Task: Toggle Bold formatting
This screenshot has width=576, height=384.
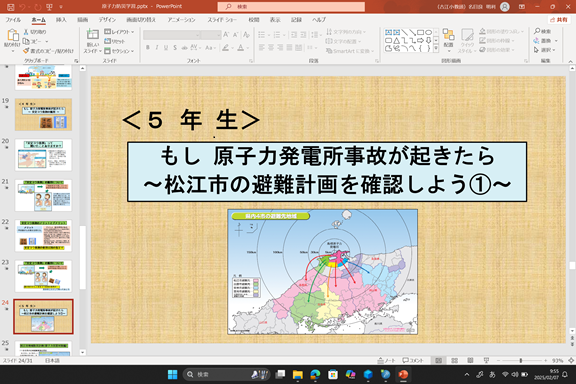Action: [x=148, y=48]
